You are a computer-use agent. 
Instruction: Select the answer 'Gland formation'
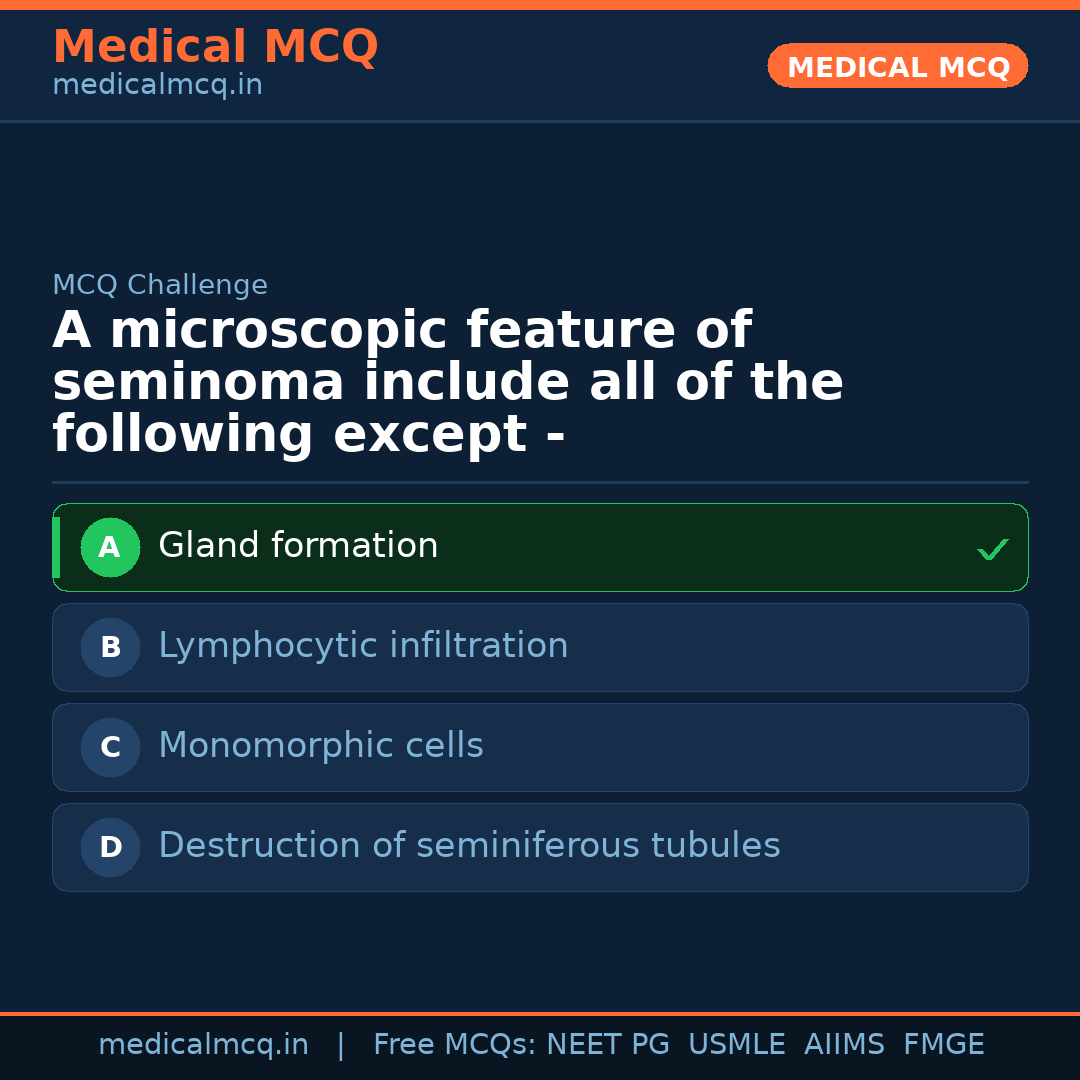tap(298, 546)
